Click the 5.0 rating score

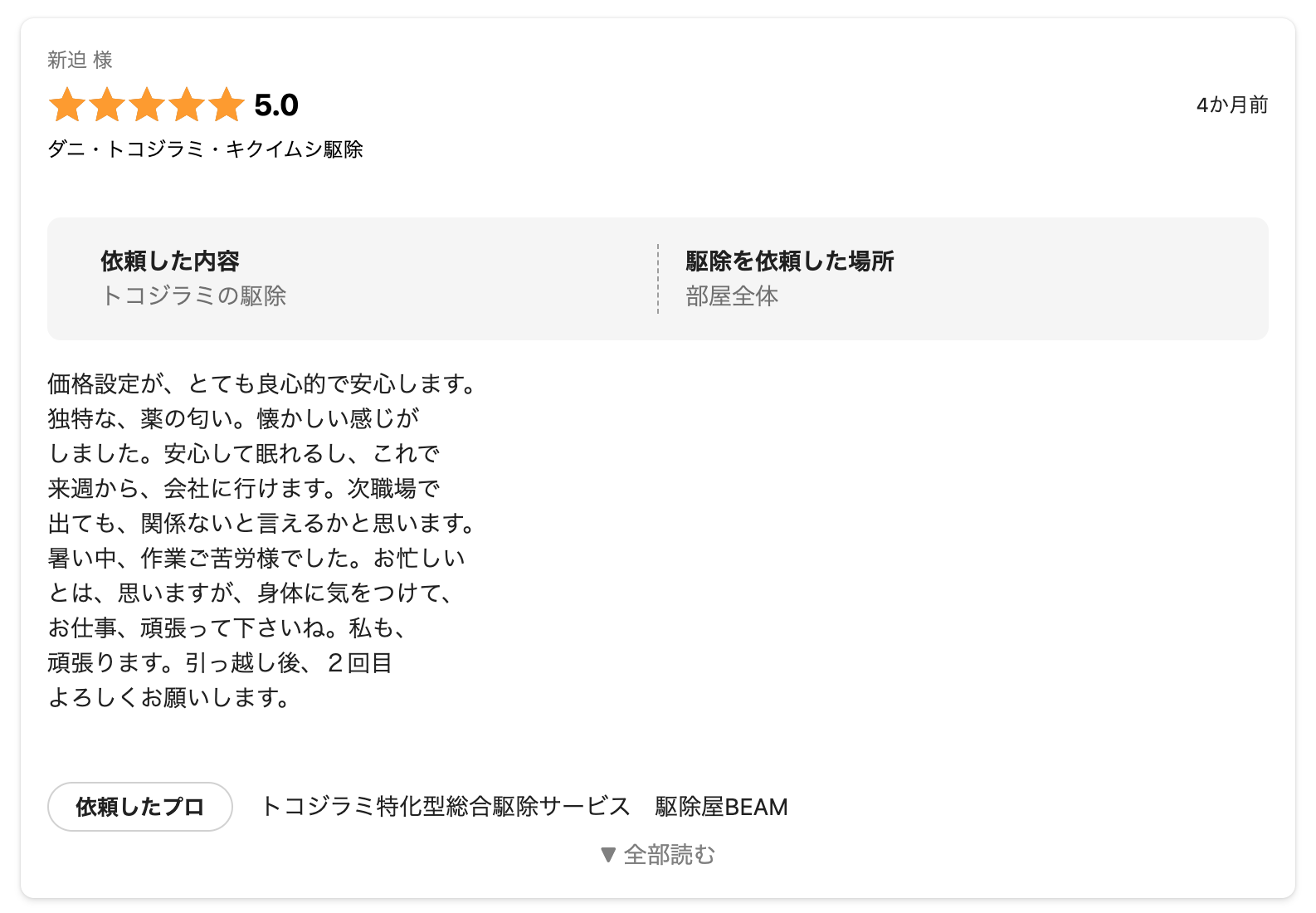(x=276, y=105)
